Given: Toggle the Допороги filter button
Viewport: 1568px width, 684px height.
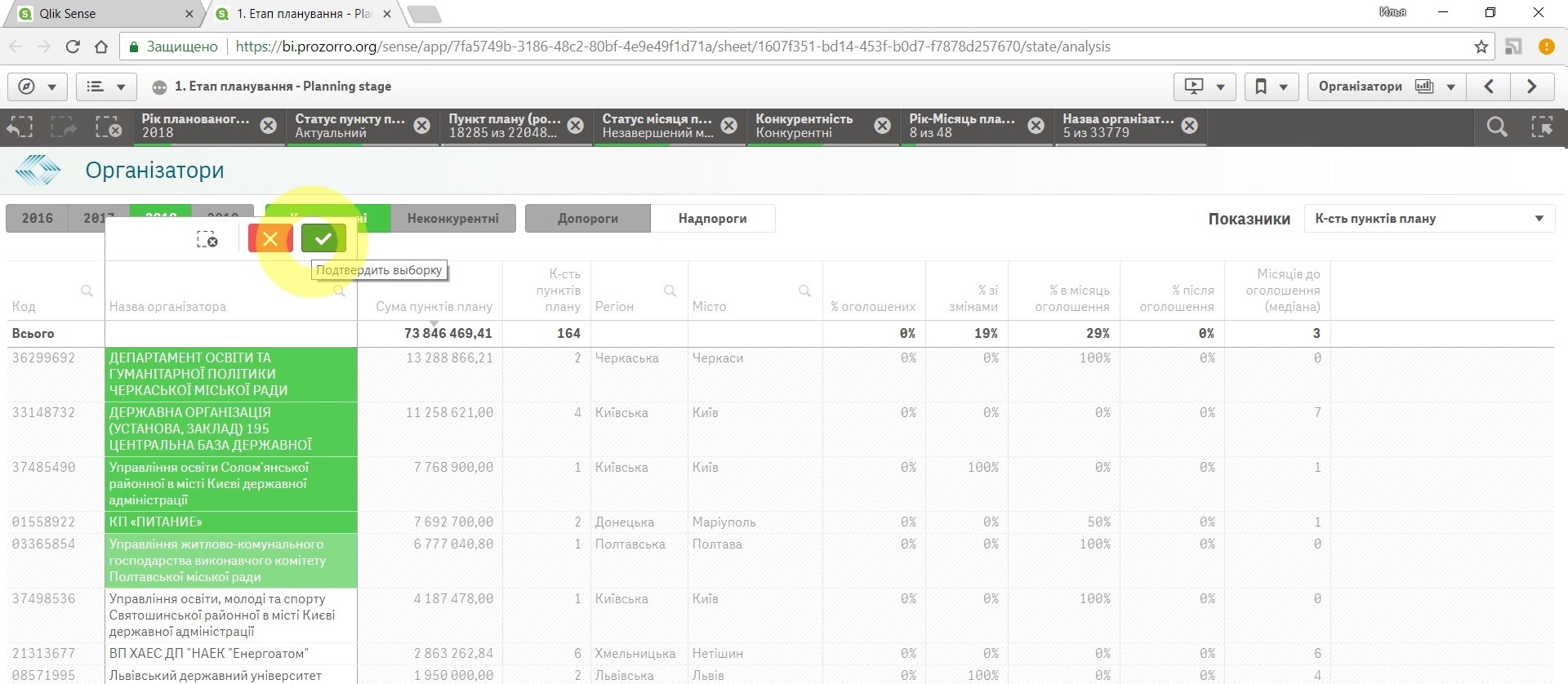Looking at the screenshot, I should [587, 218].
